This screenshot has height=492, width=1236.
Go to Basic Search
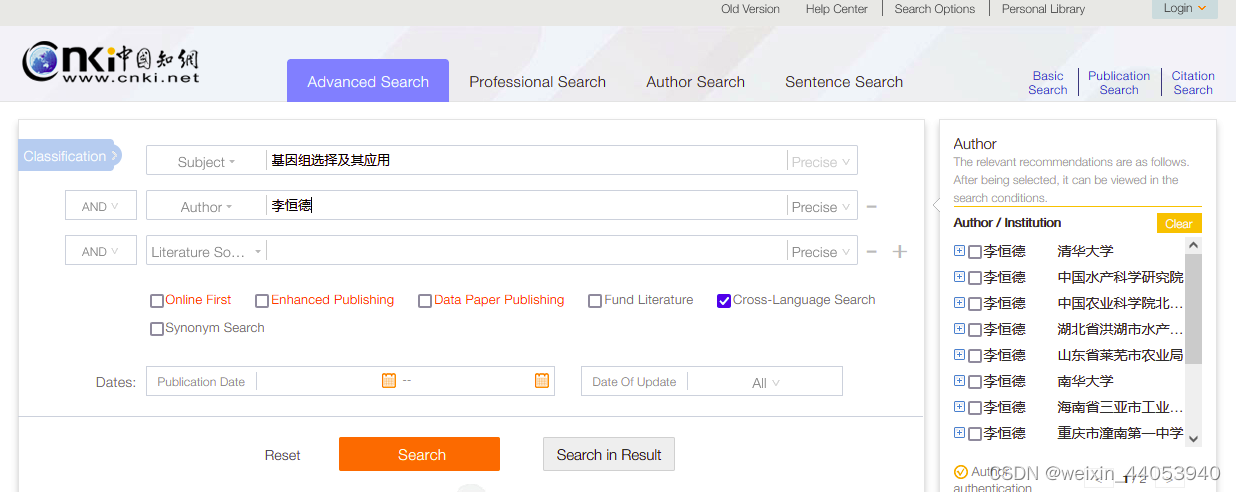tap(1048, 82)
